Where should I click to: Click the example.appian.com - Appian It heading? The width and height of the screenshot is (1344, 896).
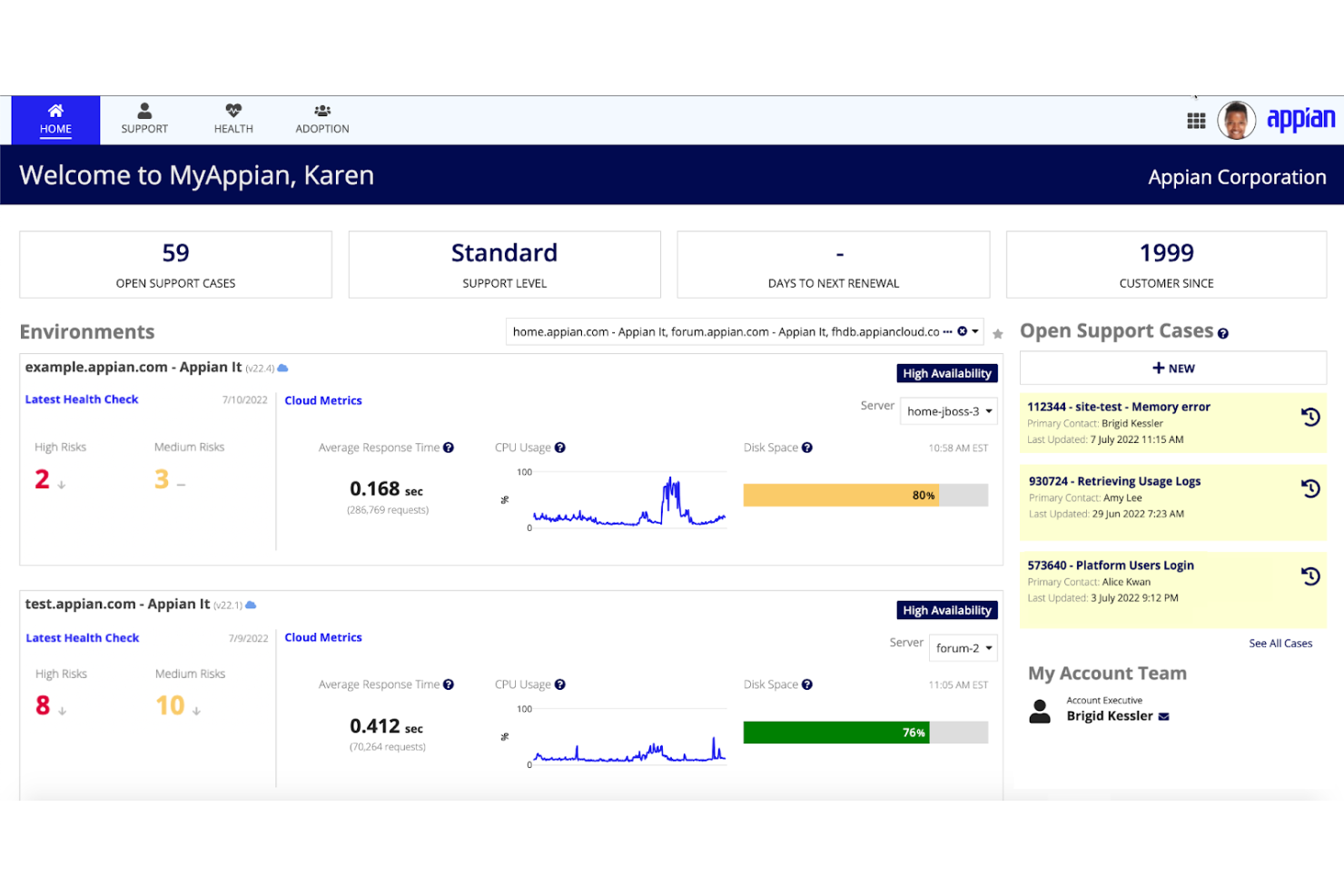point(133,367)
